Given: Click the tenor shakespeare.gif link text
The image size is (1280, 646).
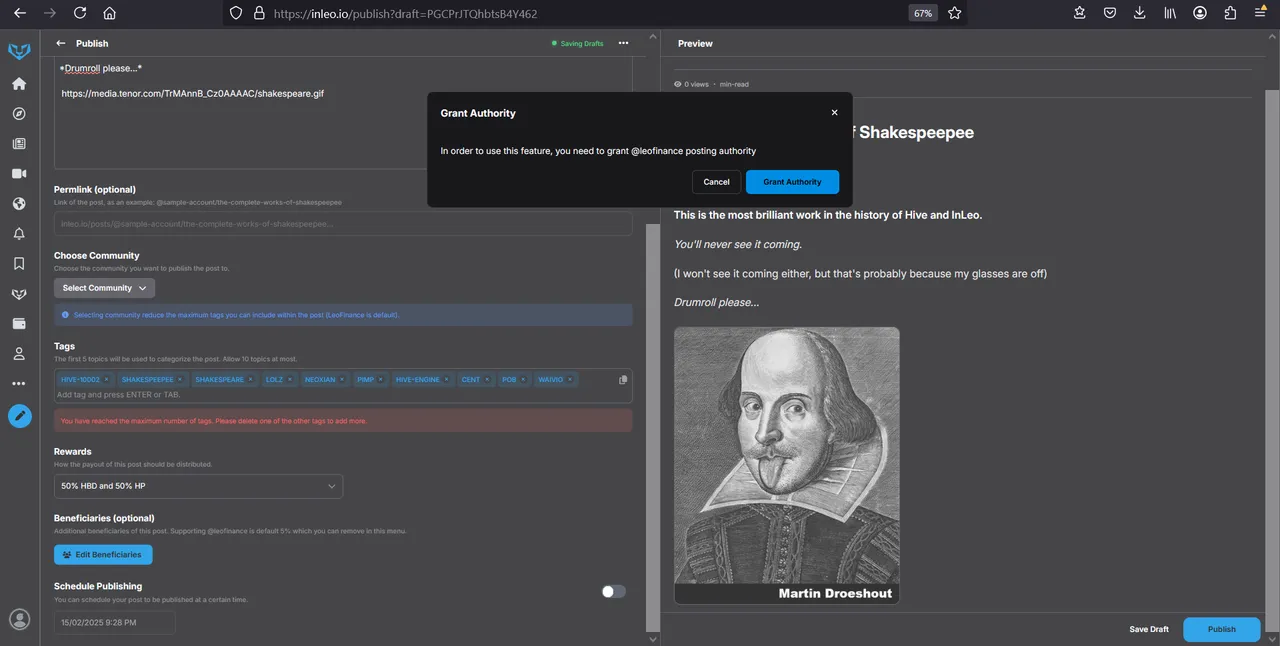Looking at the screenshot, I should click(x=193, y=93).
